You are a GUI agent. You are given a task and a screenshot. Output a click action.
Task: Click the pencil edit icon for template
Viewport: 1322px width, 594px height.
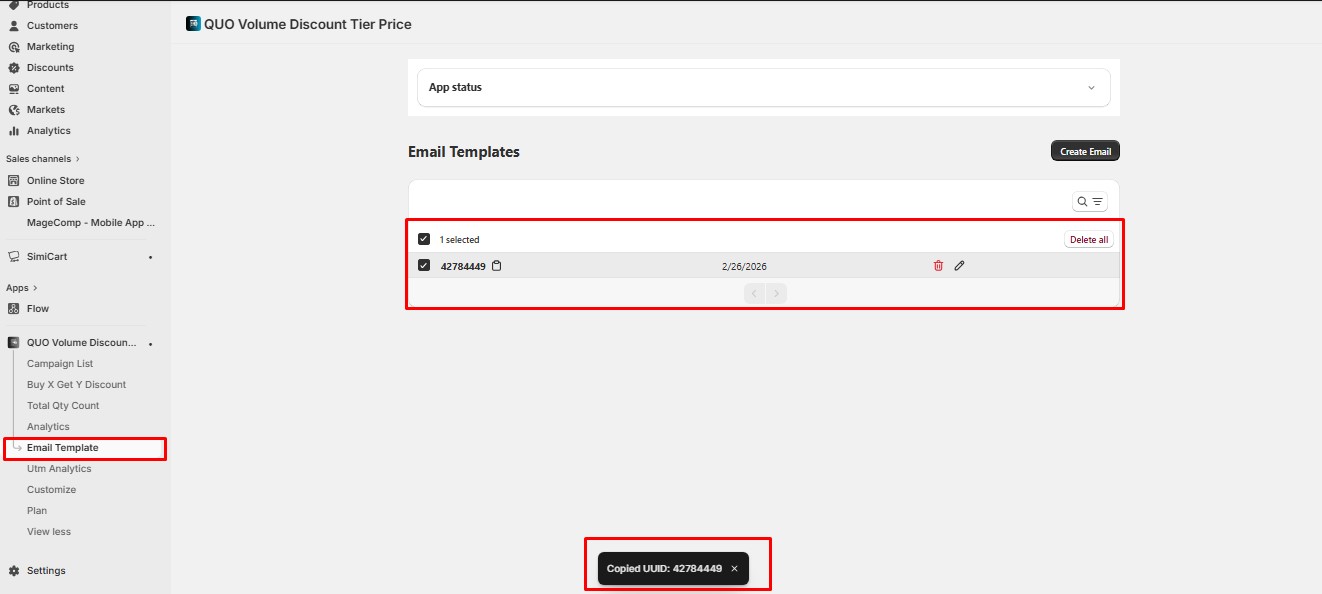(x=960, y=266)
